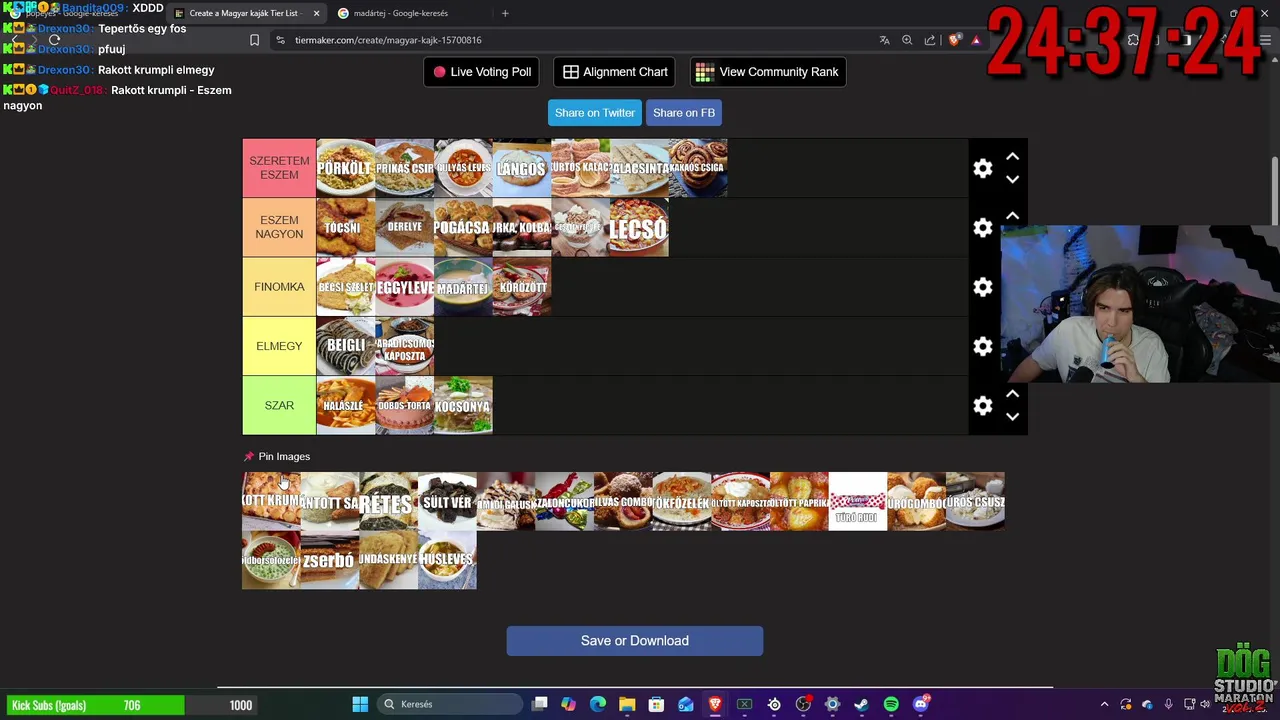Viewport: 1280px width, 720px height.
Task: Move SZERETEM ESZEM row up with arrow
Action: 1012,157
